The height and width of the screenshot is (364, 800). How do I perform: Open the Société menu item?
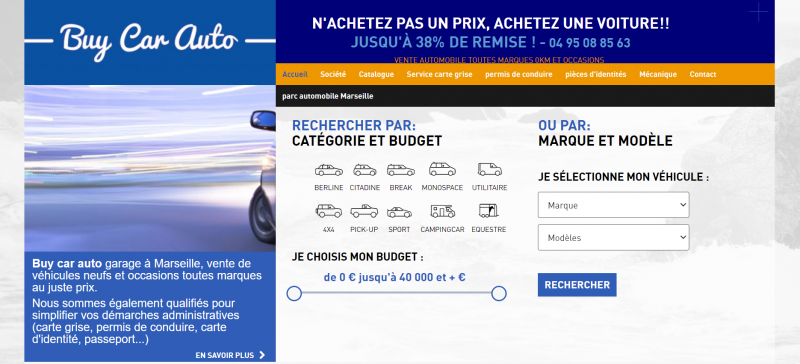click(x=333, y=74)
